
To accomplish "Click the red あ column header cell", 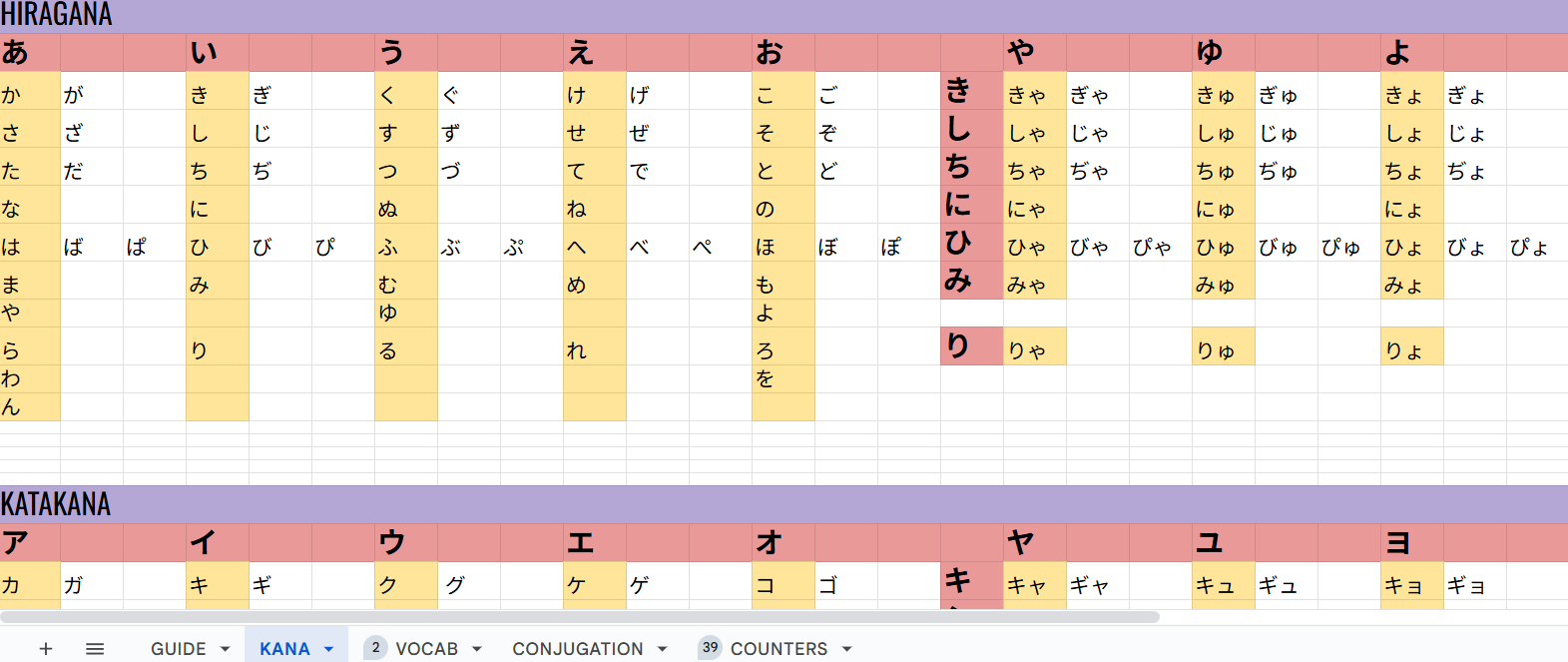I will click(30, 53).
